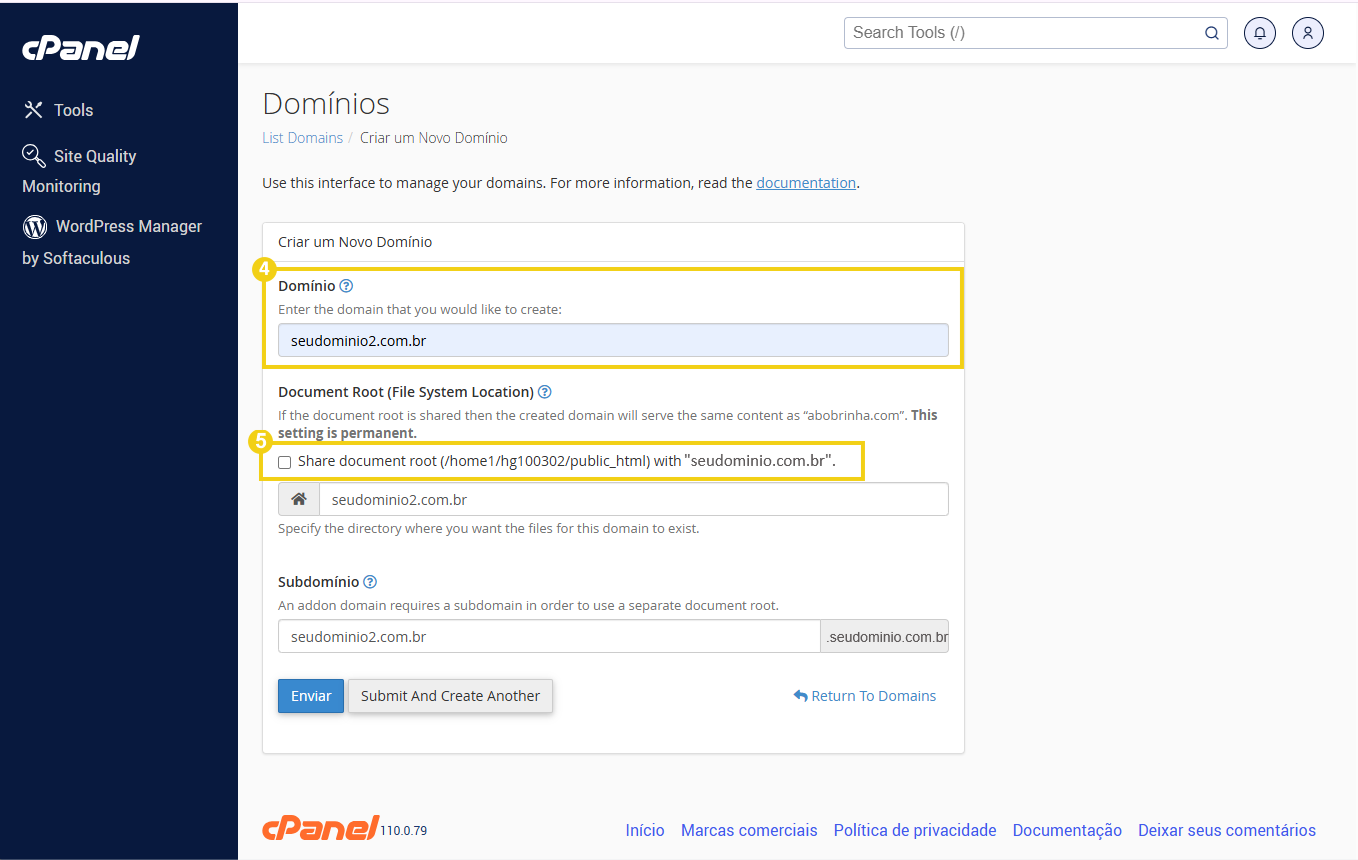Open the notifications bell
The image size is (1358, 860).
coord(1259,33)
